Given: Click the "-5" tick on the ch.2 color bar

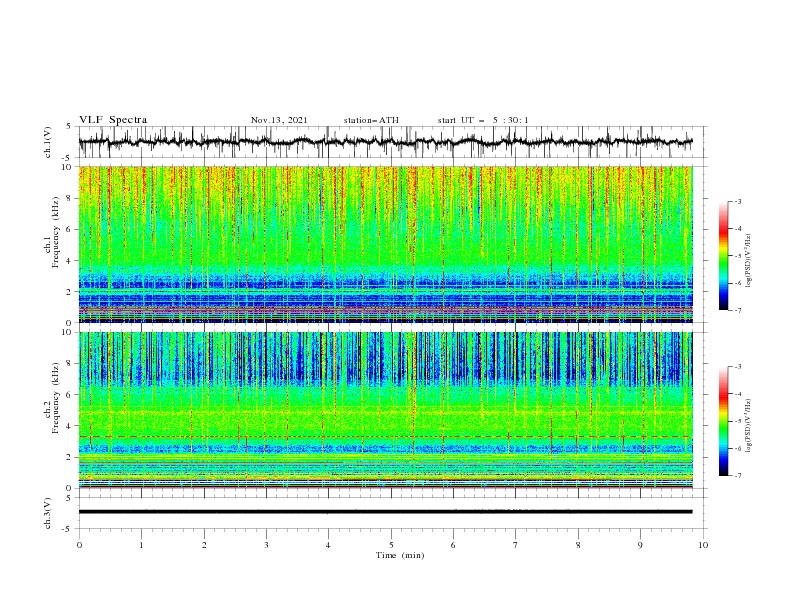Looking at the screenshot, I should [x=737, y=421].
